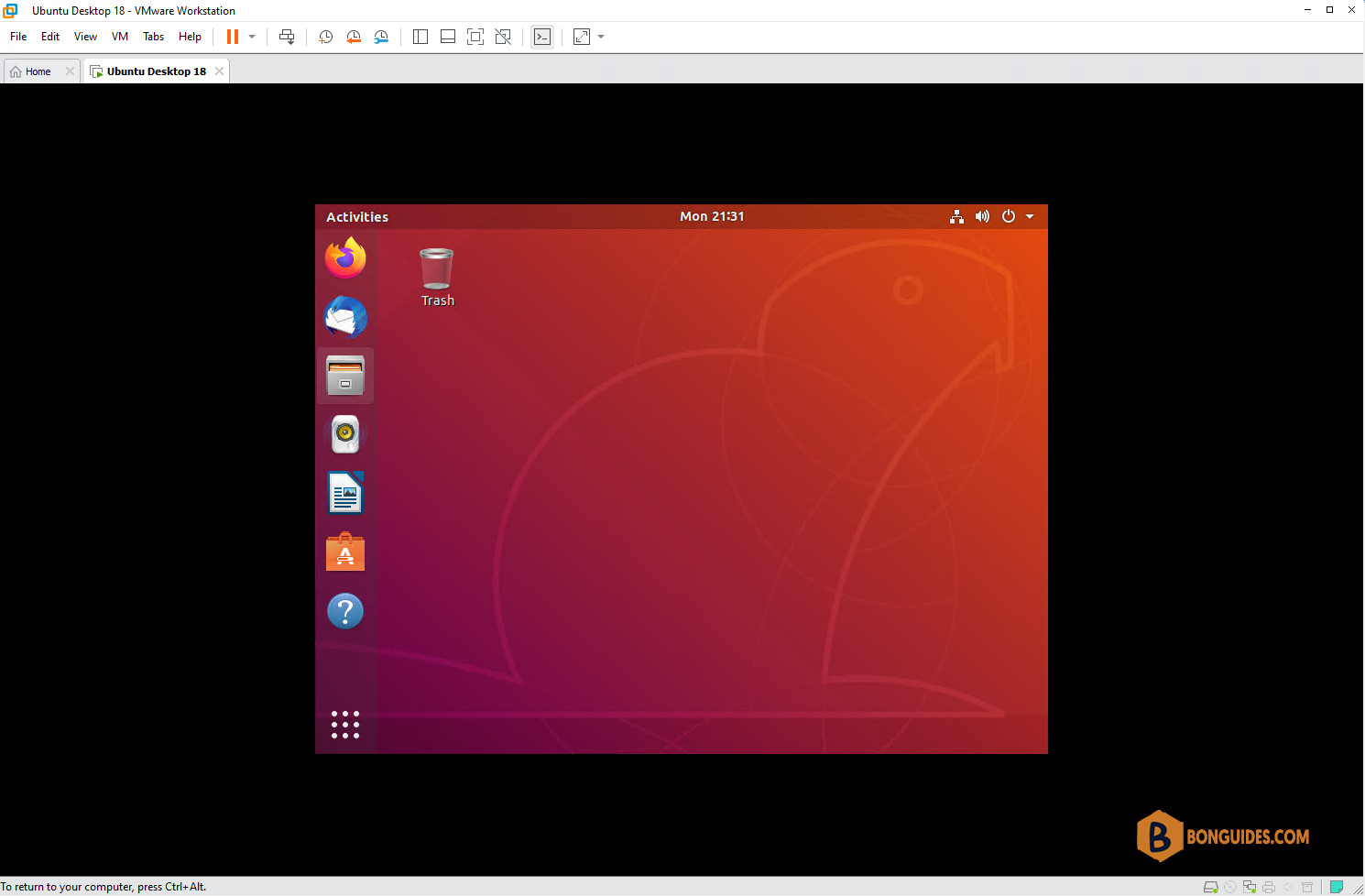Image resolution: width=1365 pixels, height=896 pixels.
Task: Show Applications grid in the dock
Action: coord(345,725)
